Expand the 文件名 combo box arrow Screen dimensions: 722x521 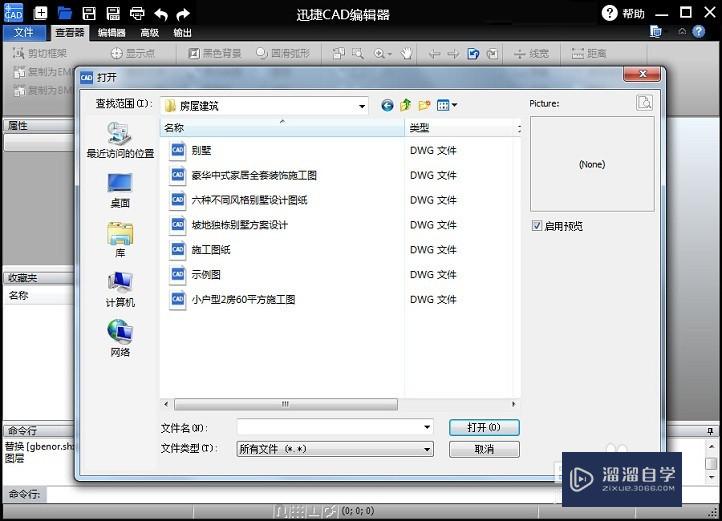point(427,427)
